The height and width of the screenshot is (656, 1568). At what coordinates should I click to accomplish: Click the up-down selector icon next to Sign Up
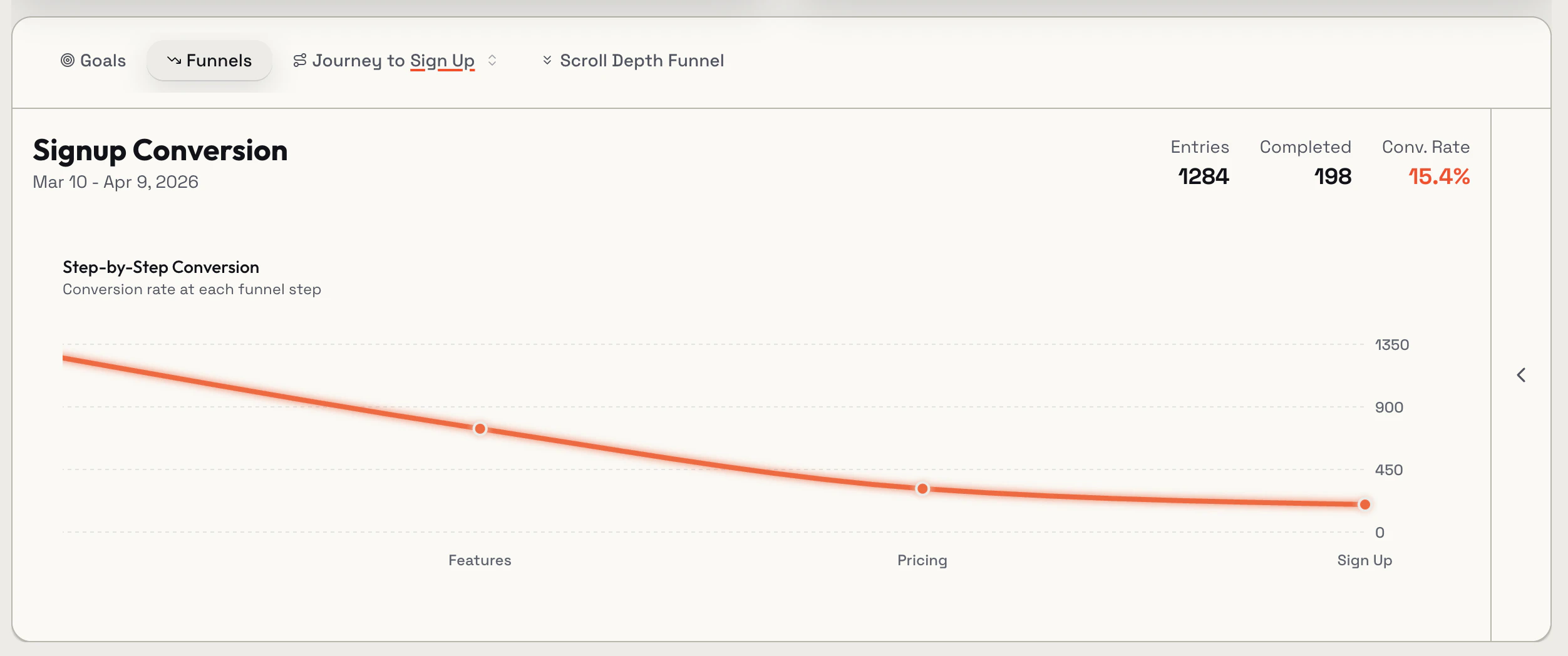pos(493,61)
